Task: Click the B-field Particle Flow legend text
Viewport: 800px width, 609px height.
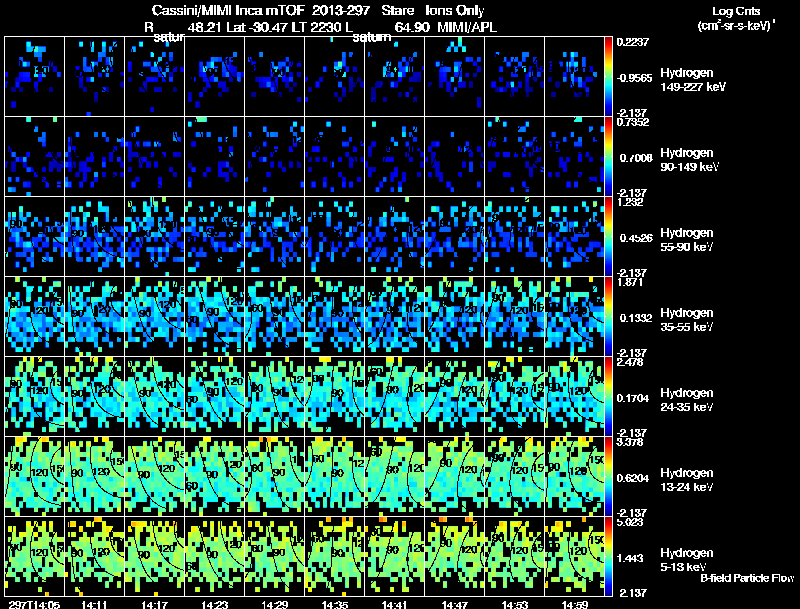Action: pyautogui.click(x=746, y=578)
